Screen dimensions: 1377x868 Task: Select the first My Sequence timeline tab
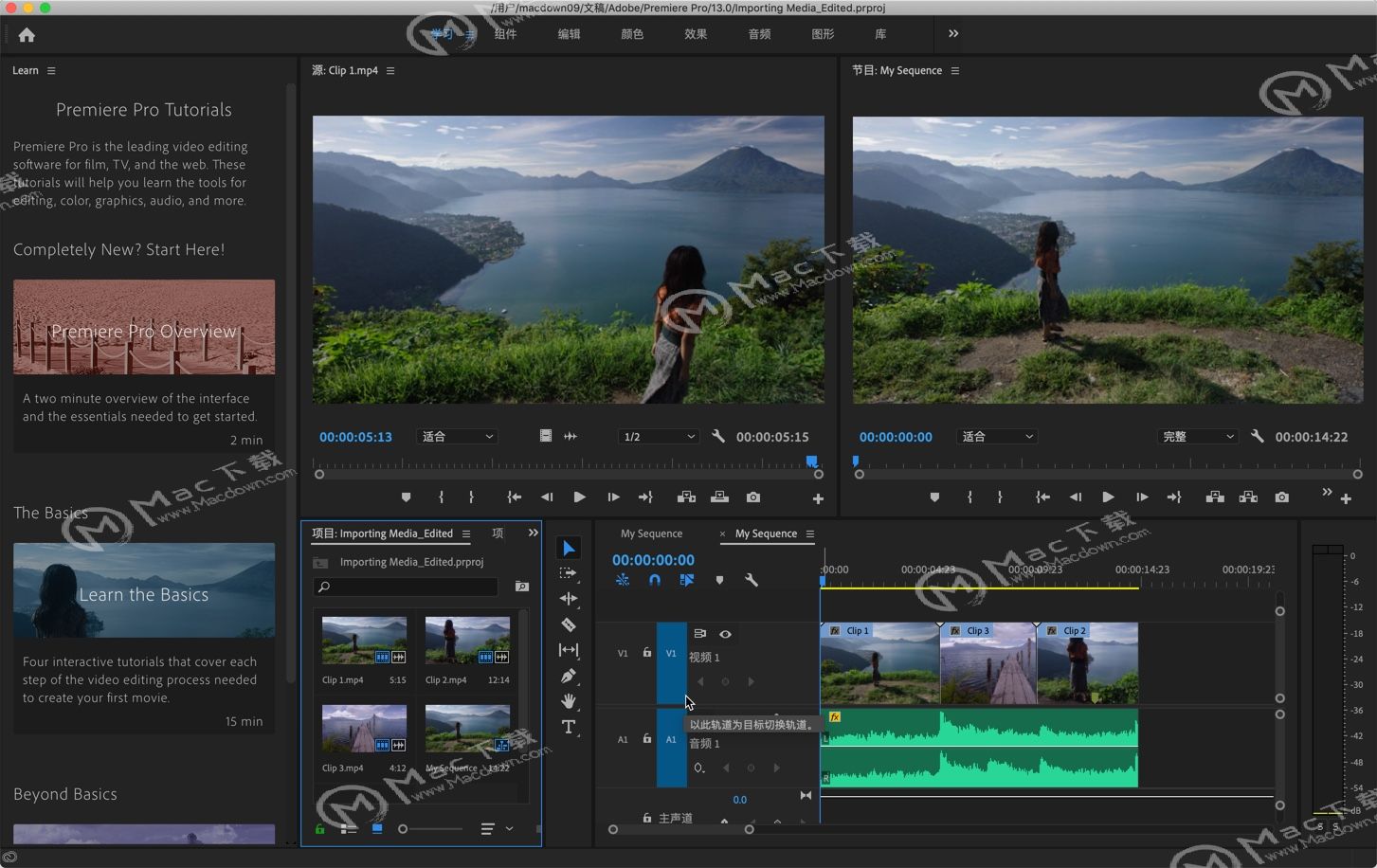coord(651,533)
